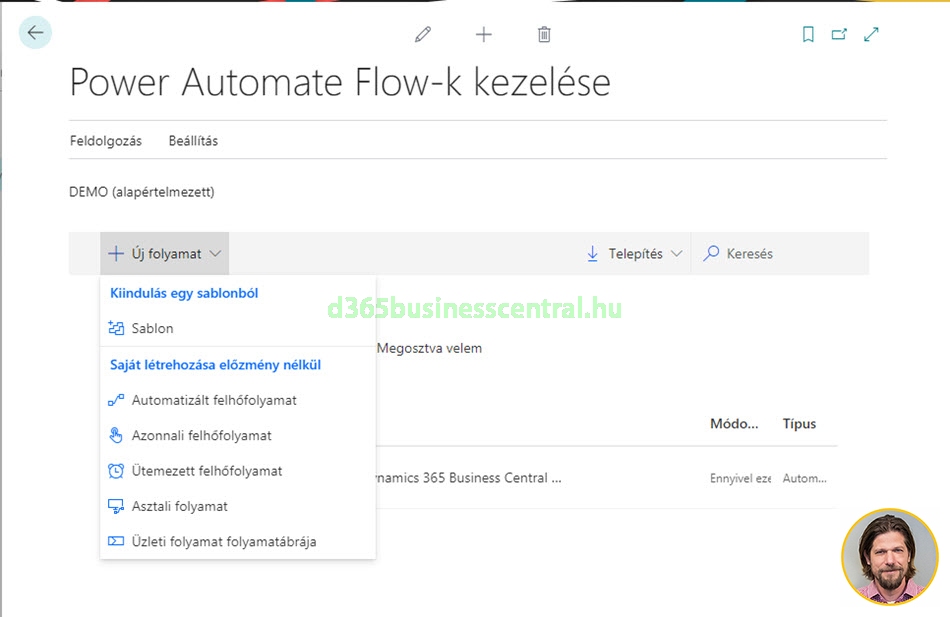Switch to Megosztva velem tab

pyautogui.click(x=429, y=348)
